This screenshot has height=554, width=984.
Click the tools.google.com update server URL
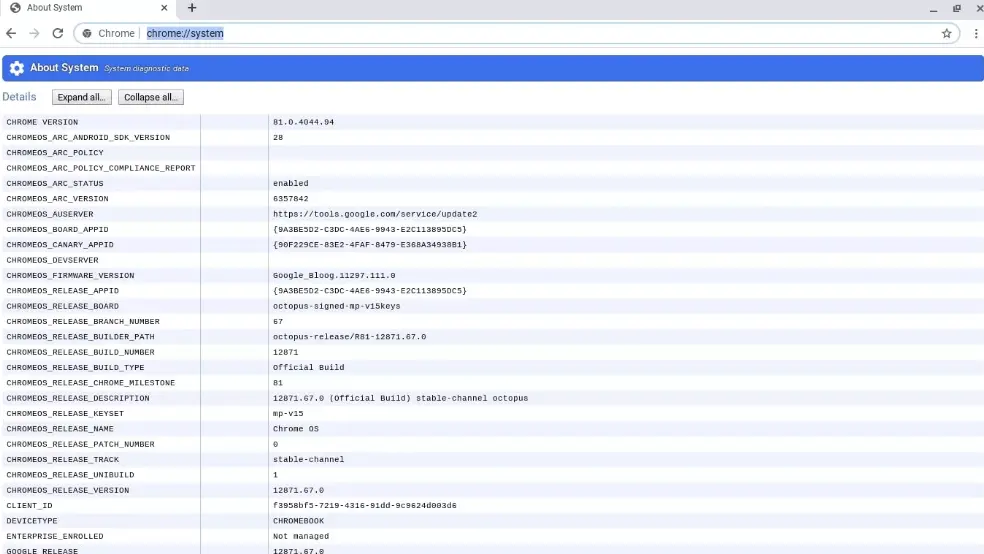click(375, 214)
